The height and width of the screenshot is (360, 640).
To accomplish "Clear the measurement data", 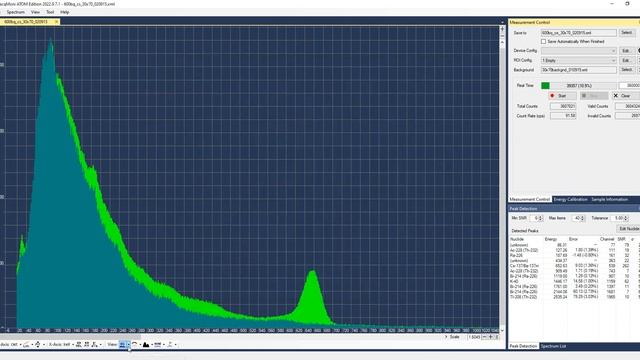I will (625, 96).
